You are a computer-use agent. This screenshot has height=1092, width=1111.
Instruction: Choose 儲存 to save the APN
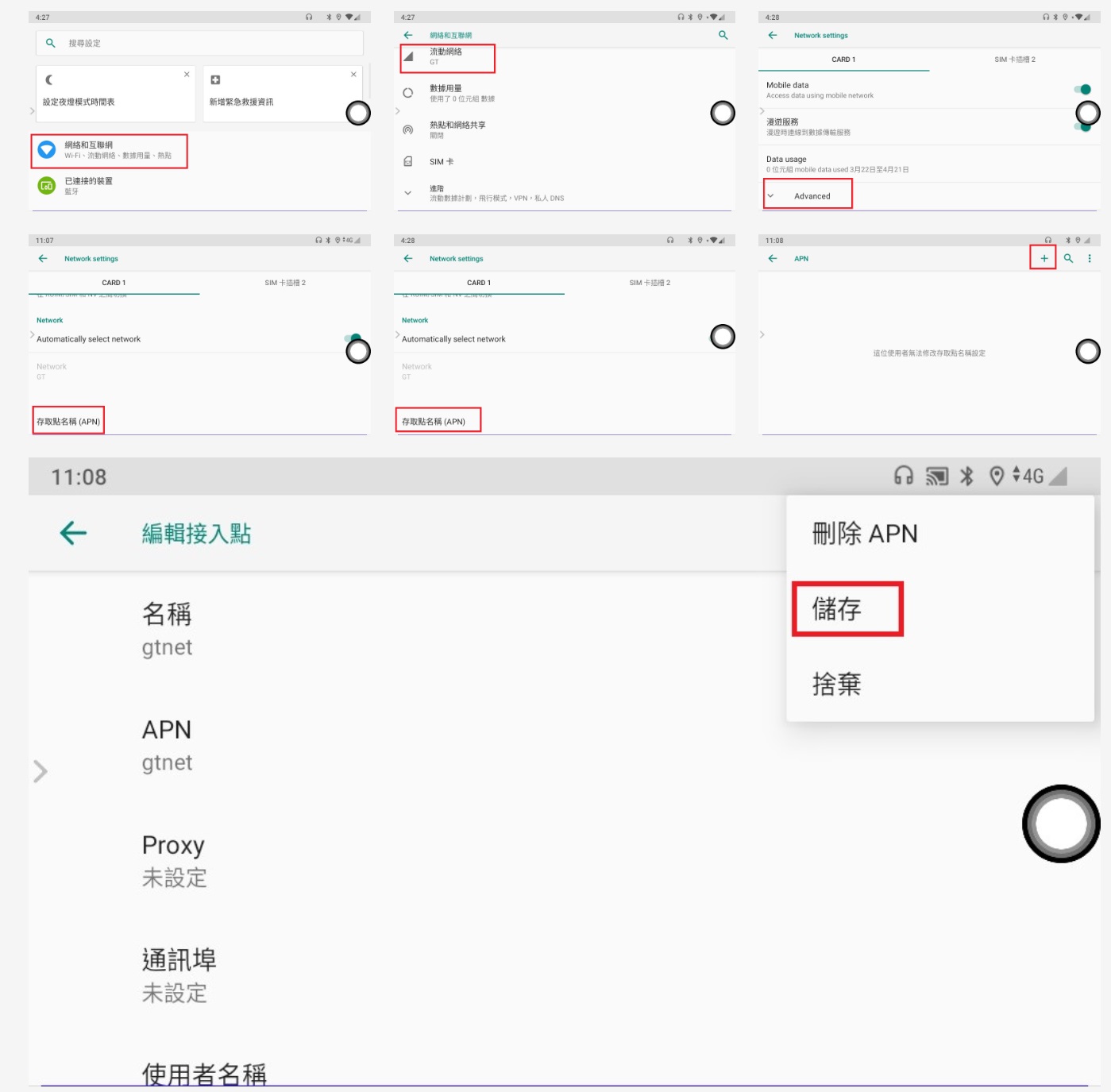point(836,609)
